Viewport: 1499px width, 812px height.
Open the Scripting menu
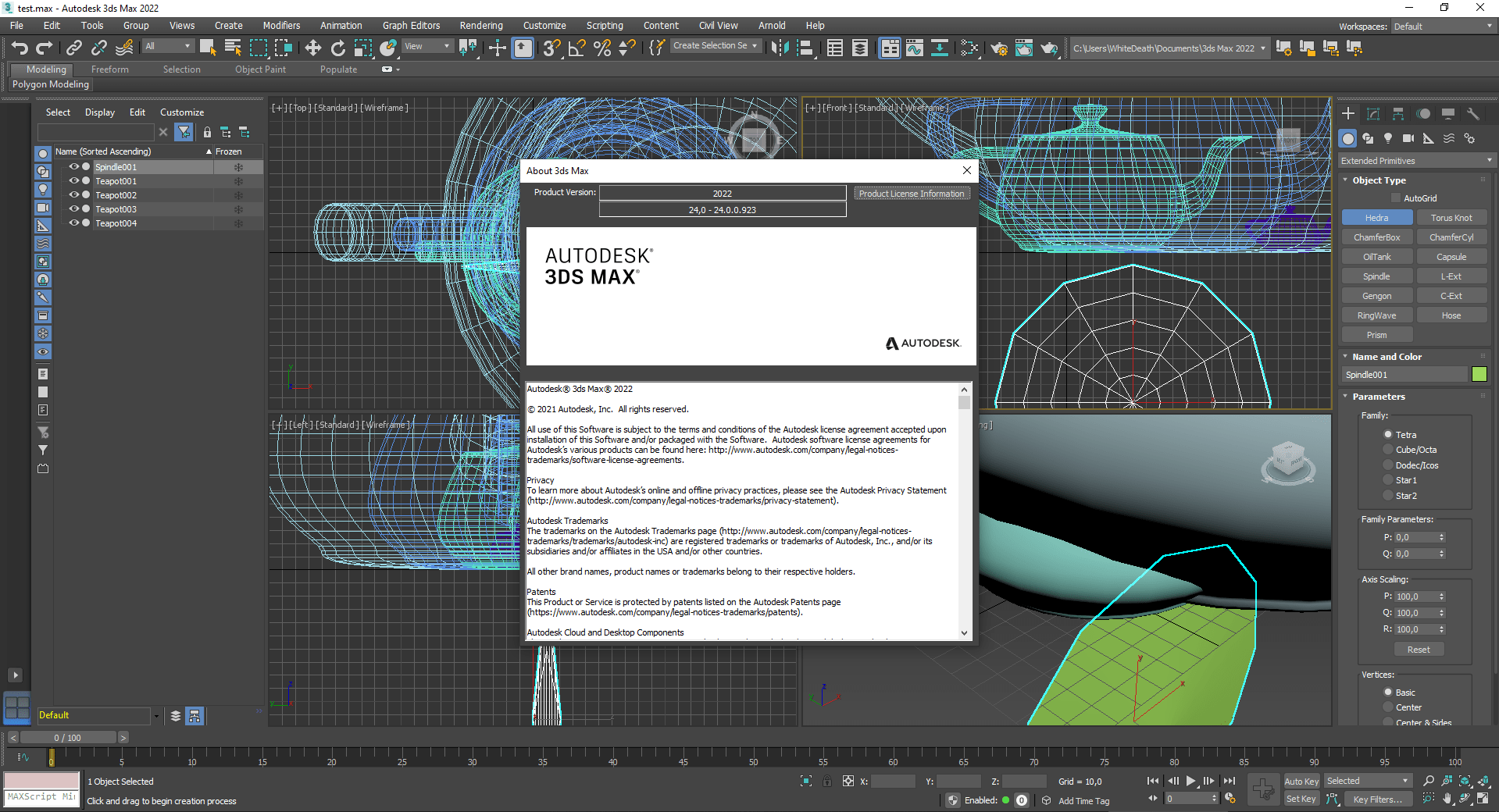[x=605, y=26]
